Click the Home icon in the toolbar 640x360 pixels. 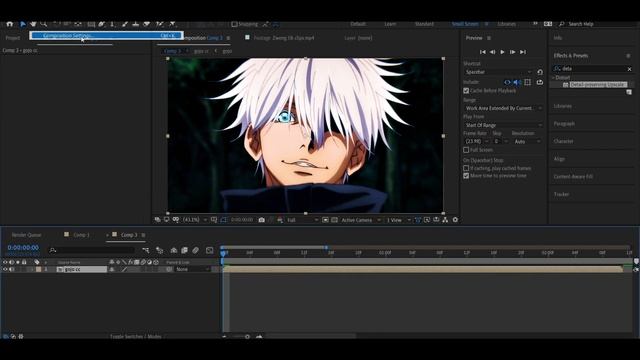[10, 24]
